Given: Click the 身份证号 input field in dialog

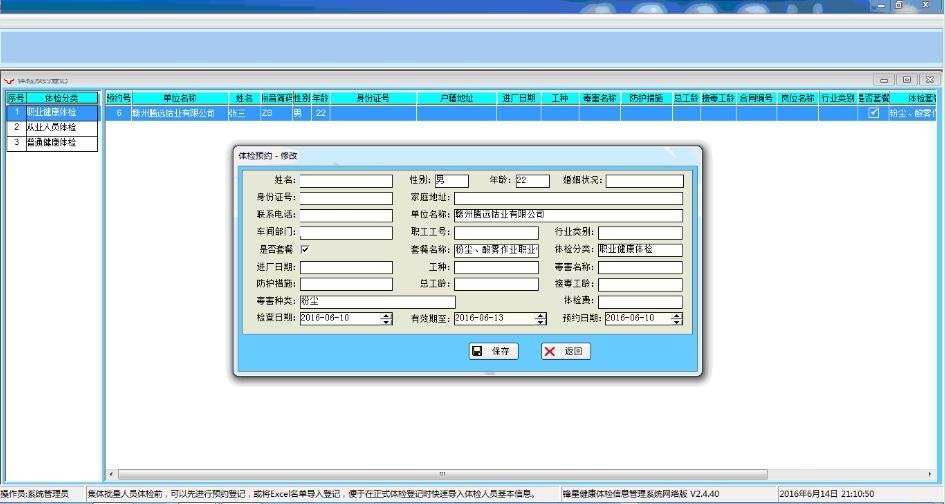Looking at the screenshot, I should pos(346,198).
